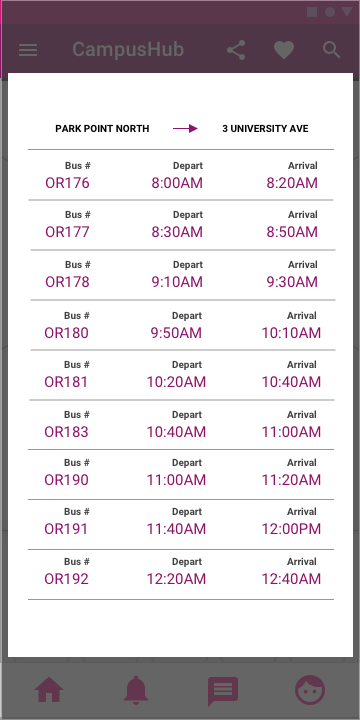Click the 3 UNIVERSITY AVE destination label

click(265, 129)
